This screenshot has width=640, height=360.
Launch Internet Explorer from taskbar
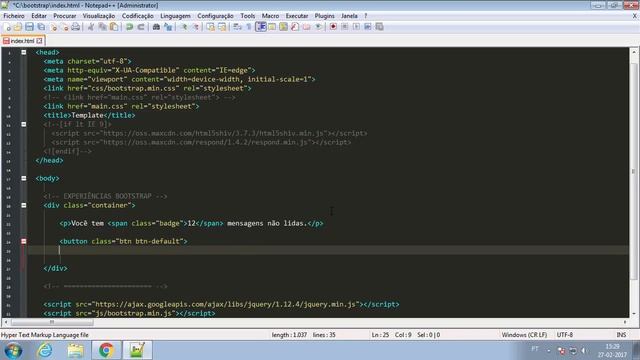point(44,350)
